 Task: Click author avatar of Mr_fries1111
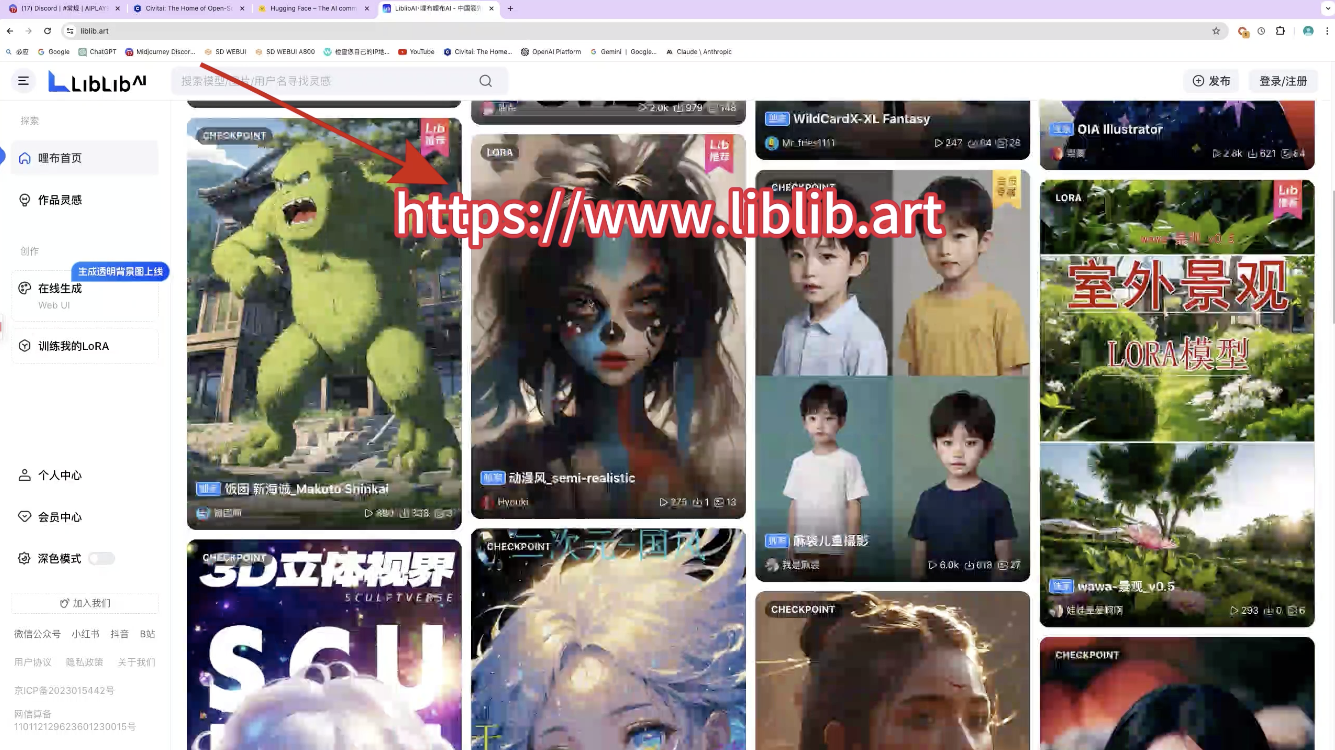771,143
